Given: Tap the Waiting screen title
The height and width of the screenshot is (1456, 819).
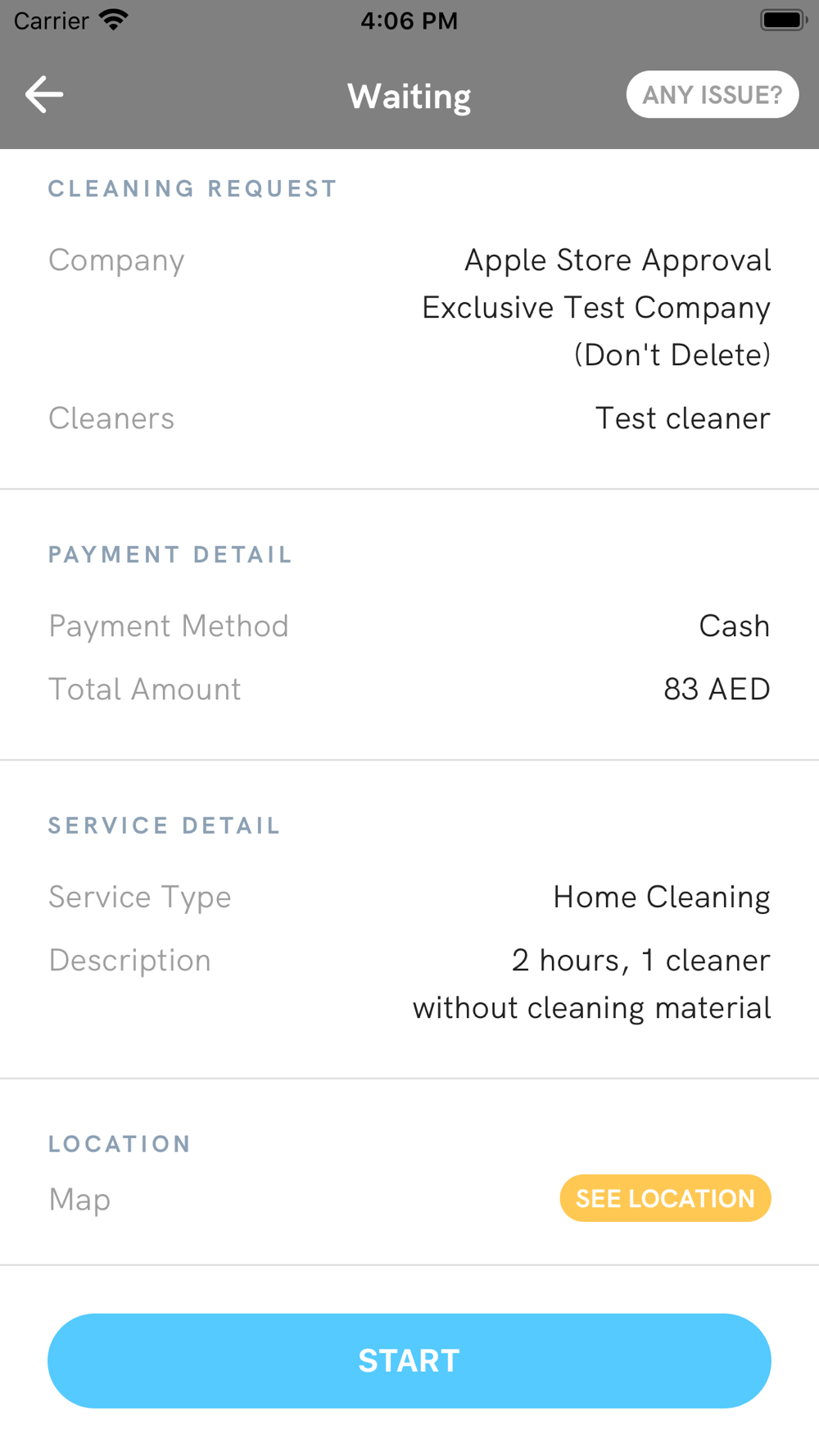Looking at the screenshot, I should click(409, 96).
